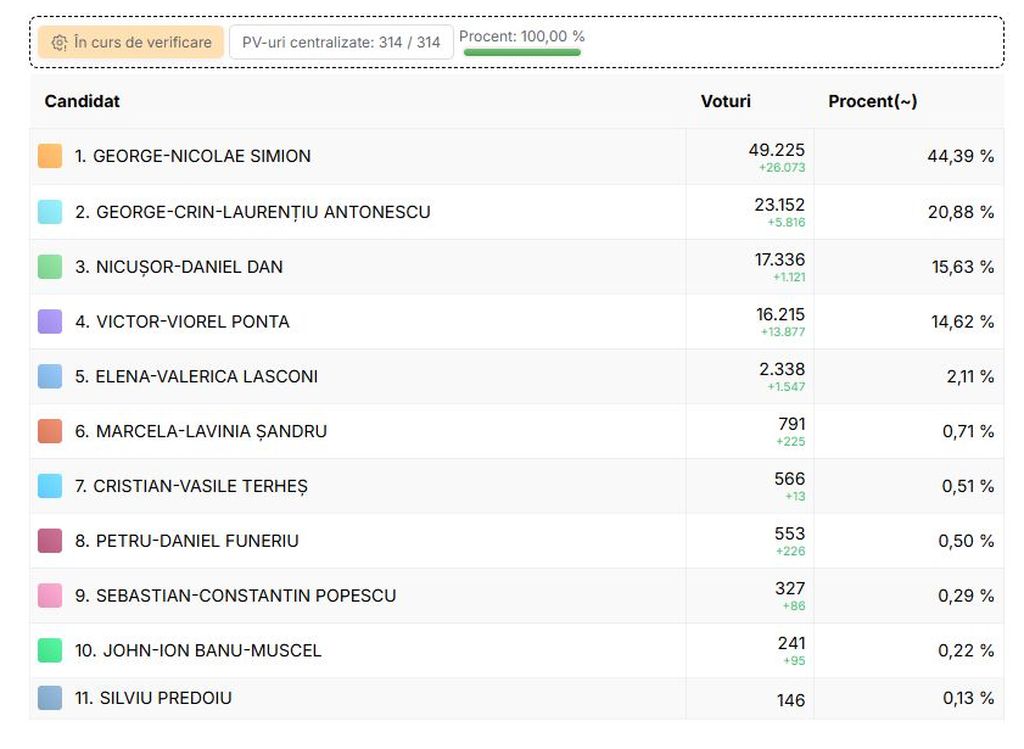
Task: Click the light blue swatch beside Antonescu
Action: [50, 212]
